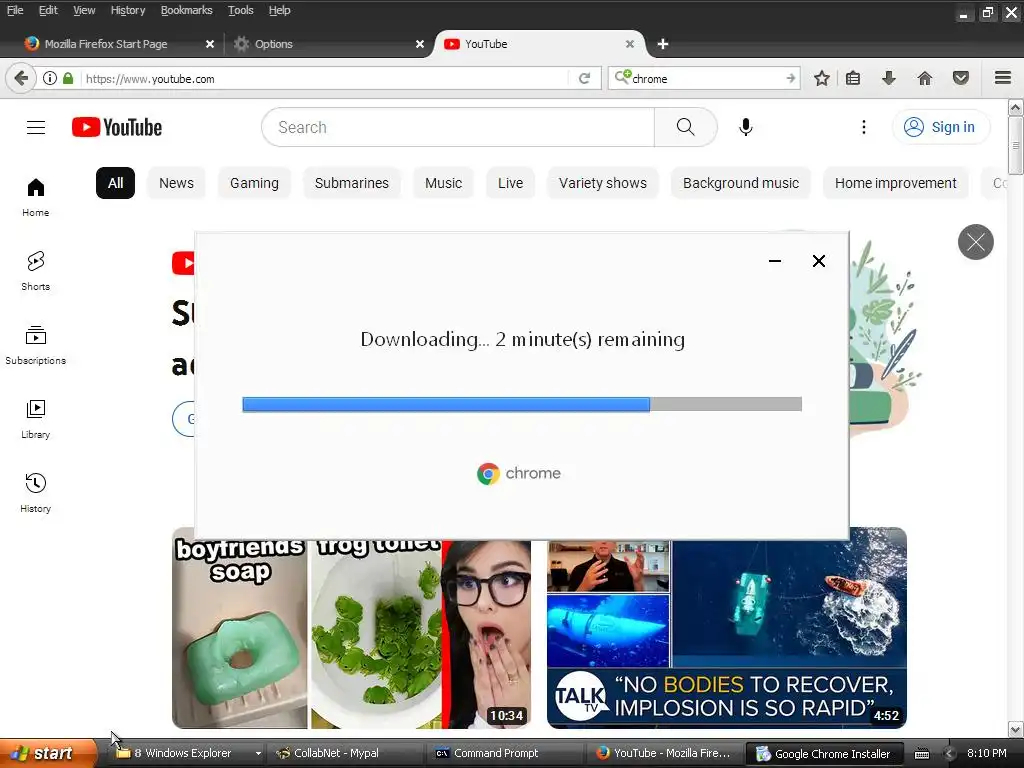Click the chrome search box in toolbar
Screen dimensions: 1024x768
pos(704,78)
